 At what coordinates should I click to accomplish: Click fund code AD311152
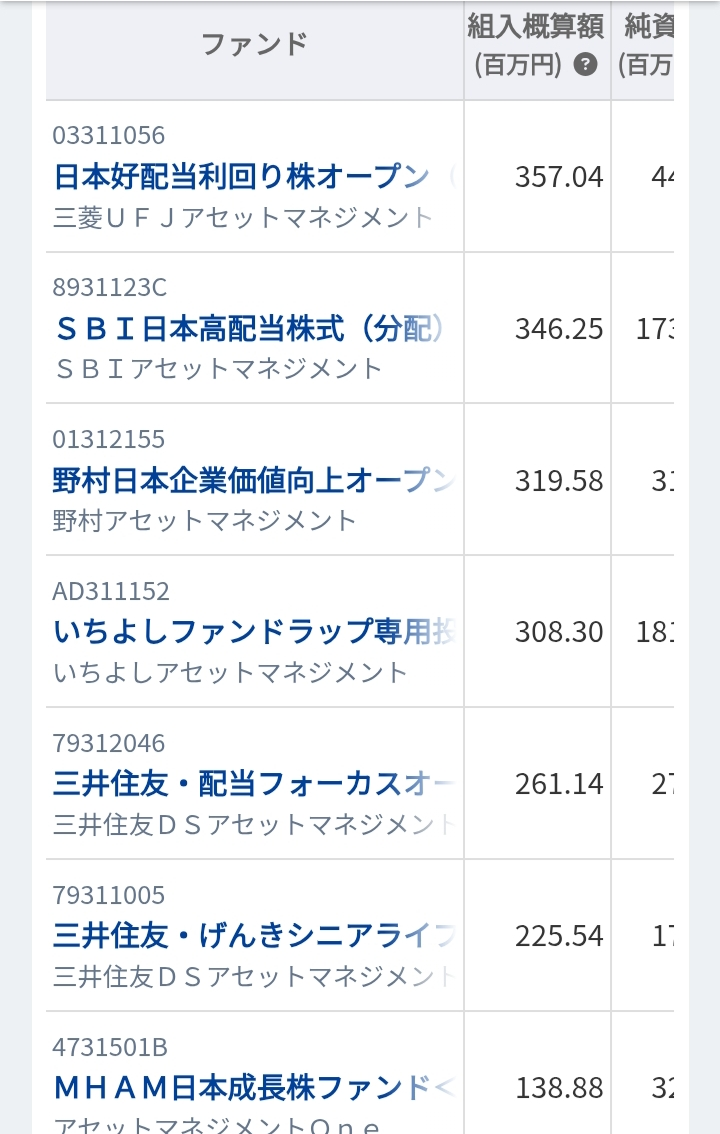111,591
